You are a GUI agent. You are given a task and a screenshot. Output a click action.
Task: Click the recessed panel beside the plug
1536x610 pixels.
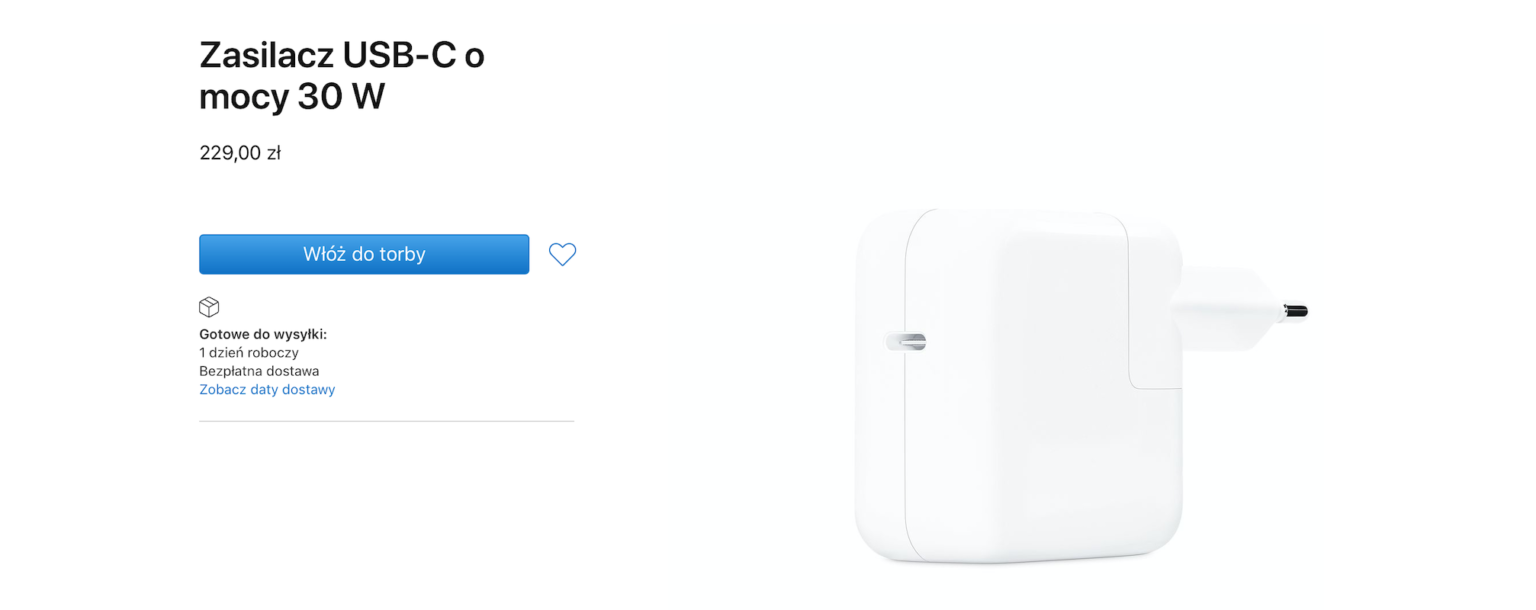coord(1155,300)
